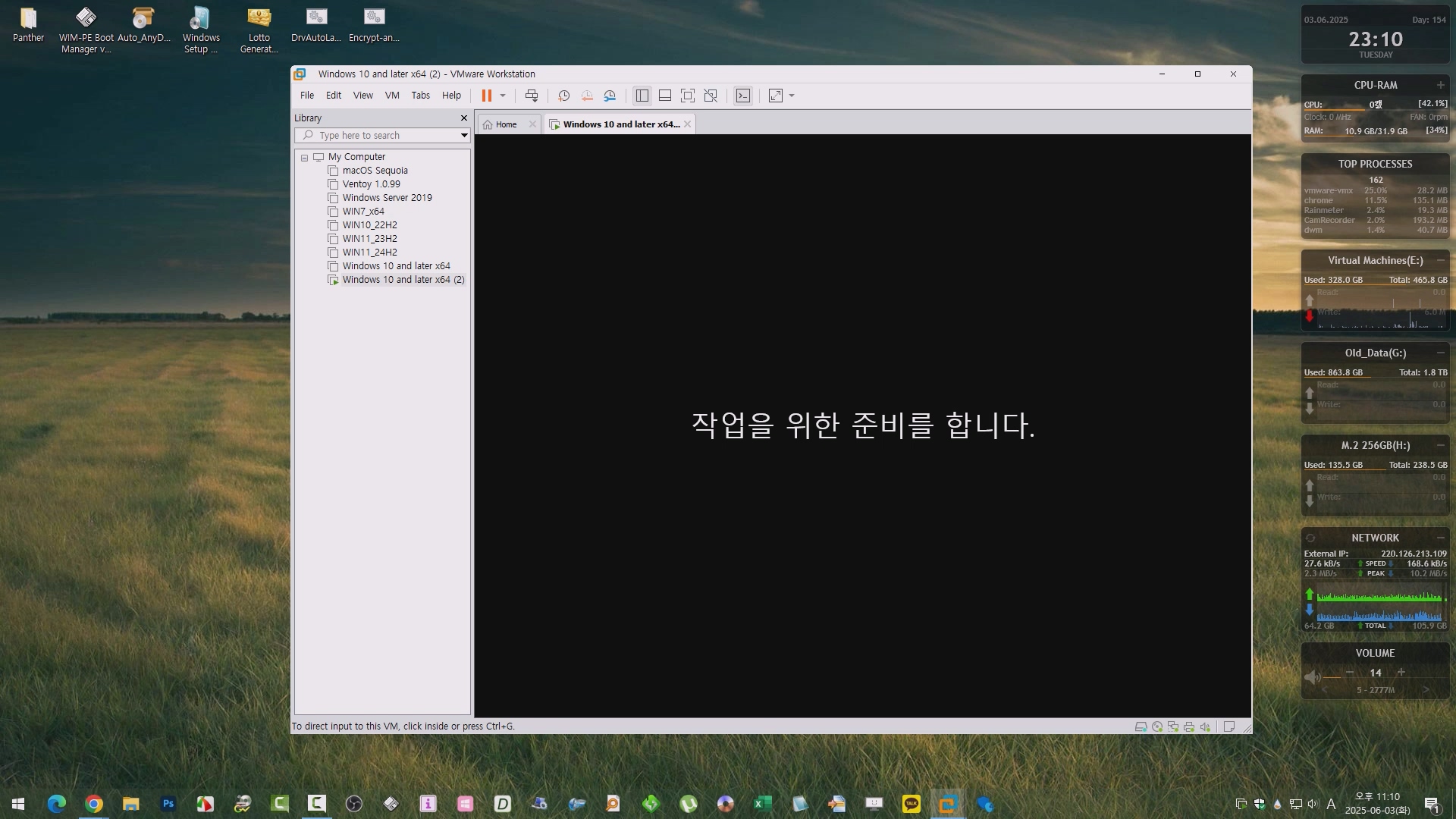
Task: Toggle the library sidebar view button
Action: click(642, 96)
